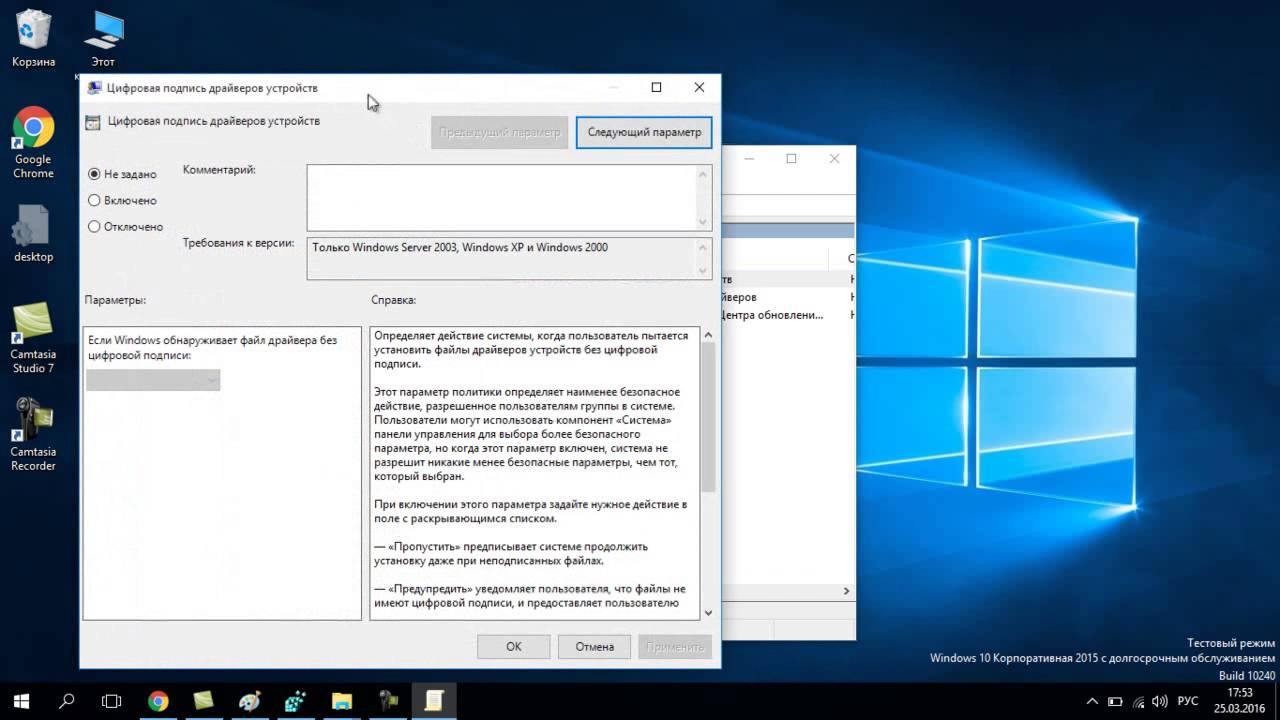This screenshot has height=720, width=1280.
Task: Select the 'Не задано' radio button
Action: [x=94, y=174]
